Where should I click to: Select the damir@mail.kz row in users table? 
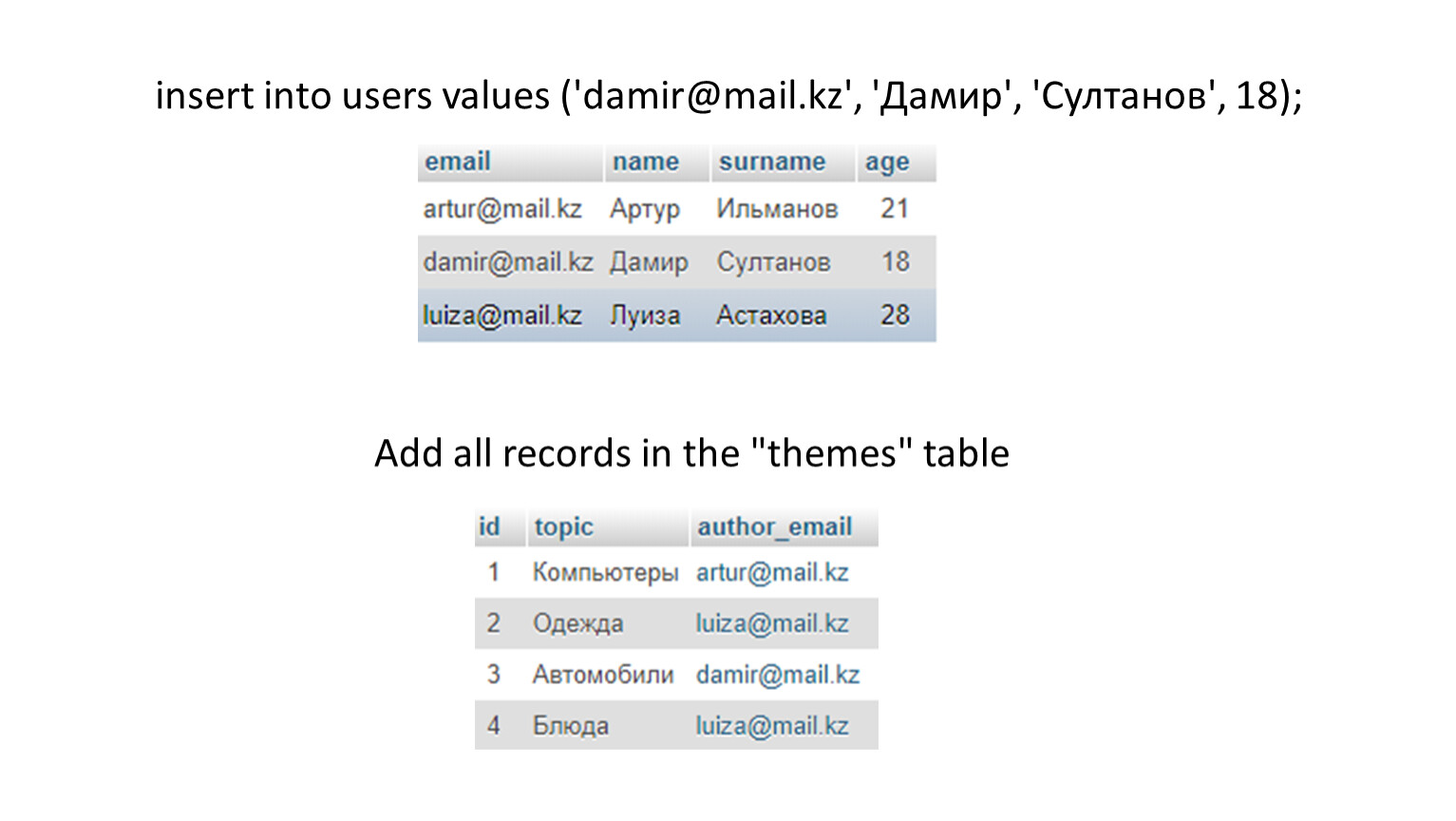[x=676, y=261]
